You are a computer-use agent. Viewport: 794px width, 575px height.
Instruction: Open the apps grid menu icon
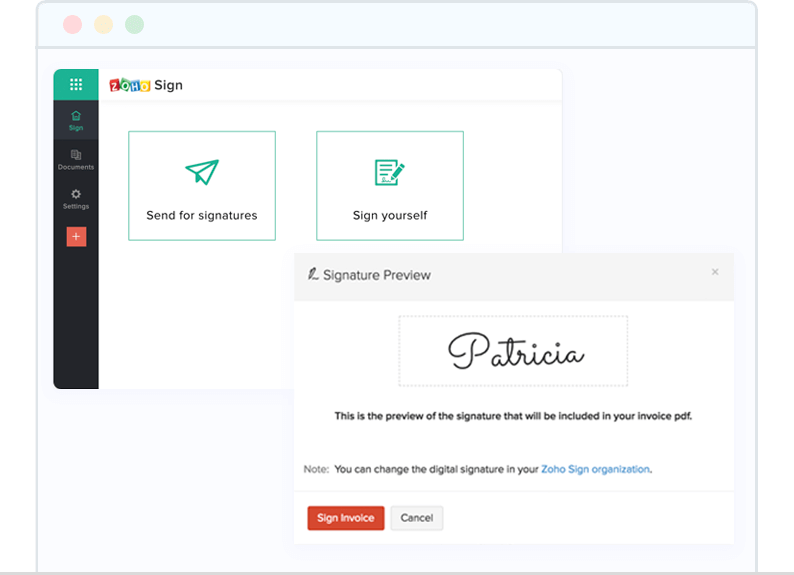76,85
